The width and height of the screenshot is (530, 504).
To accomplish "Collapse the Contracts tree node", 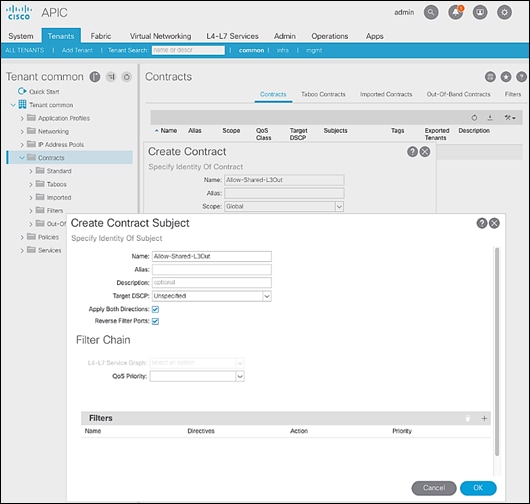I will pyautogui.click(x=22, y=158).
